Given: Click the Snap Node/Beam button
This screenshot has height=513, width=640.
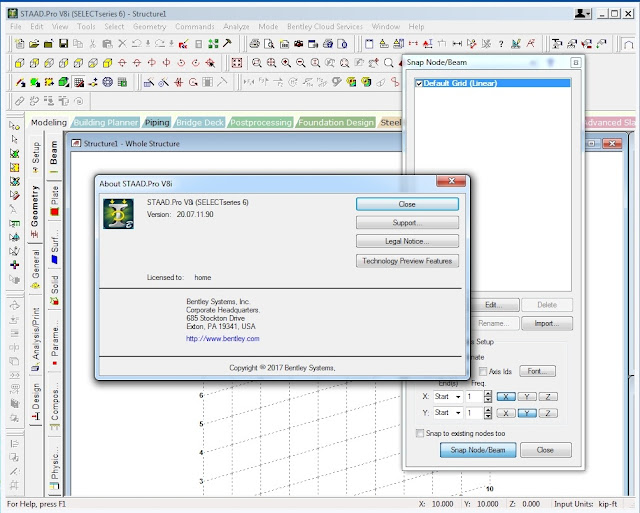Looking at the screenshot, I should 478,450.
